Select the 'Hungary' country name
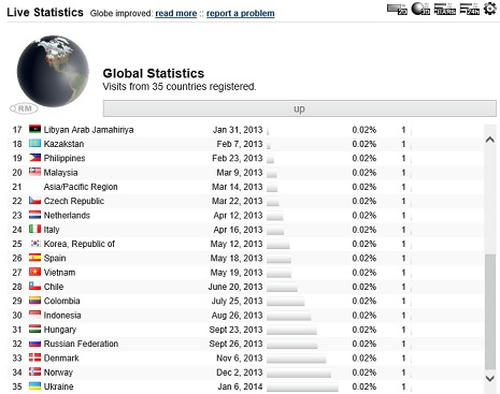 (x=60, y=330)
